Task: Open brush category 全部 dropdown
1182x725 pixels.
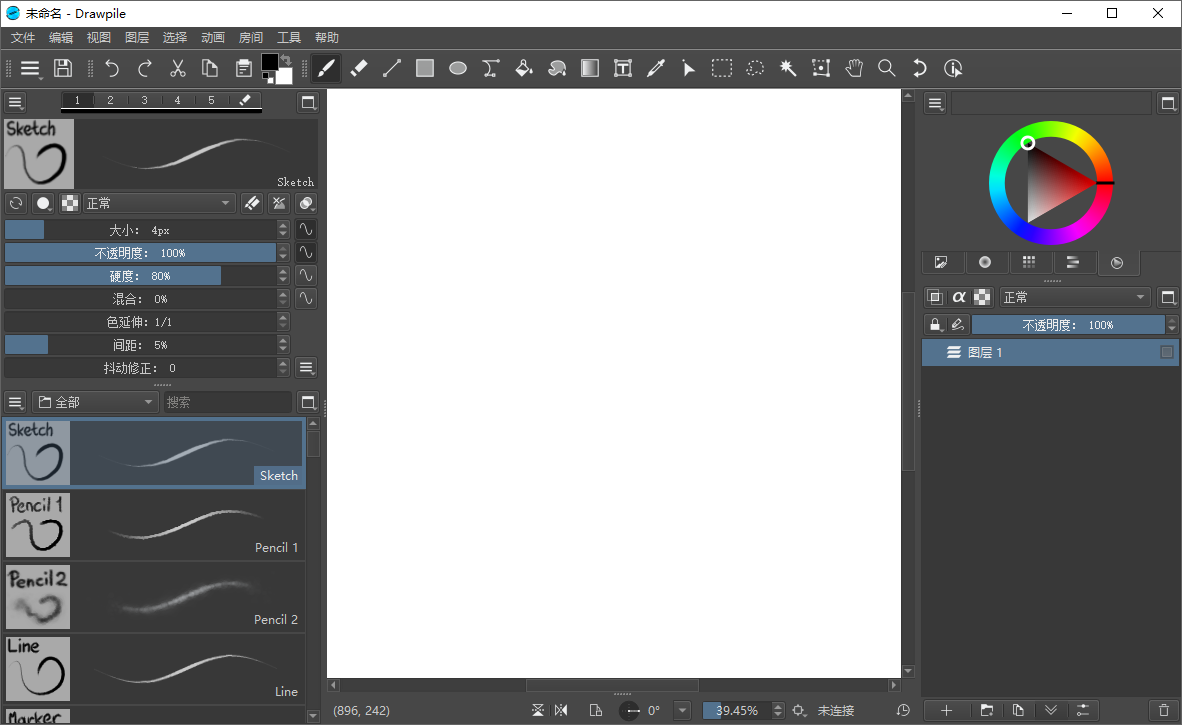Action: click(x=95, y=402)
